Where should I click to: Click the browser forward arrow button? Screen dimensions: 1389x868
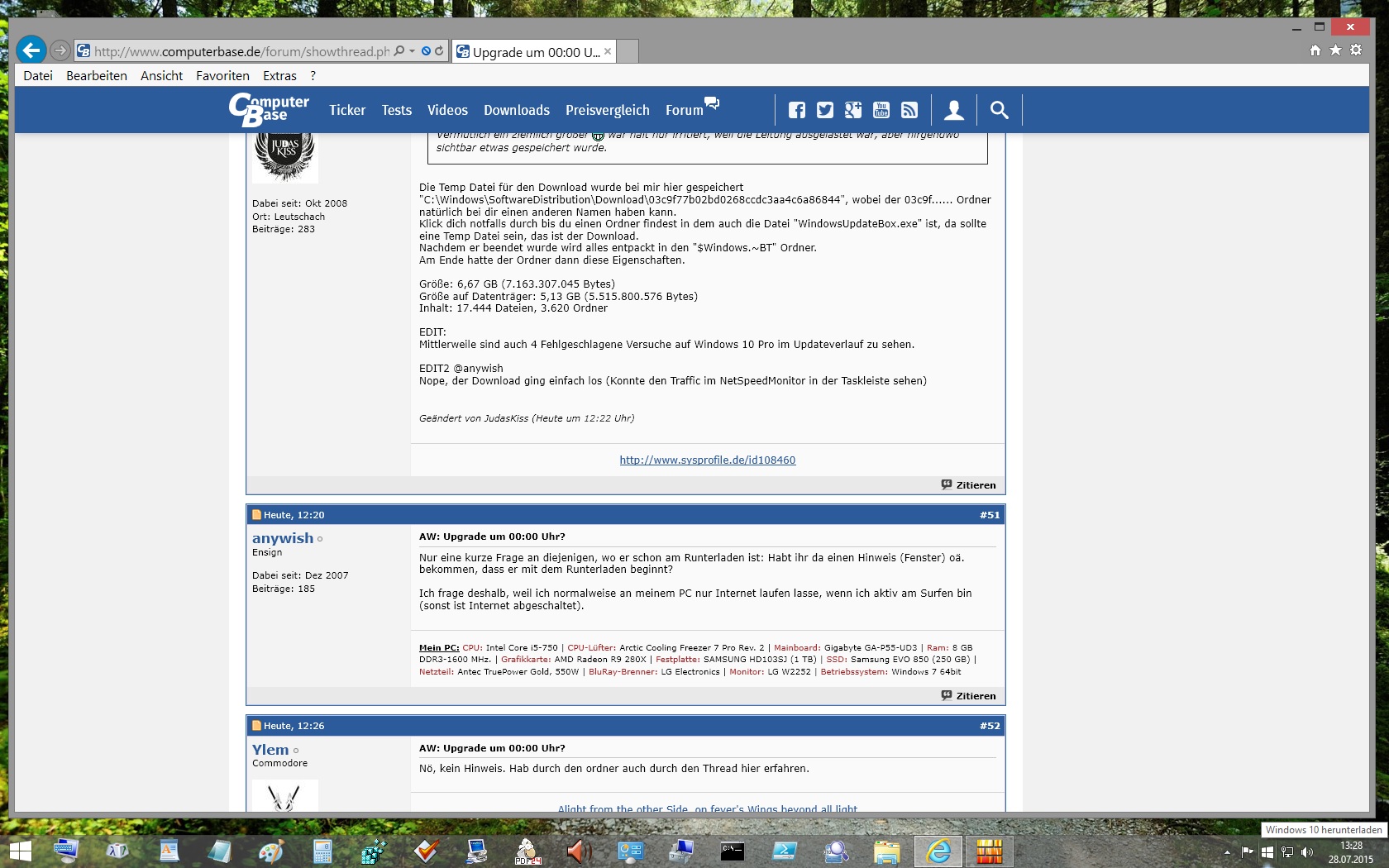[60, 50]
